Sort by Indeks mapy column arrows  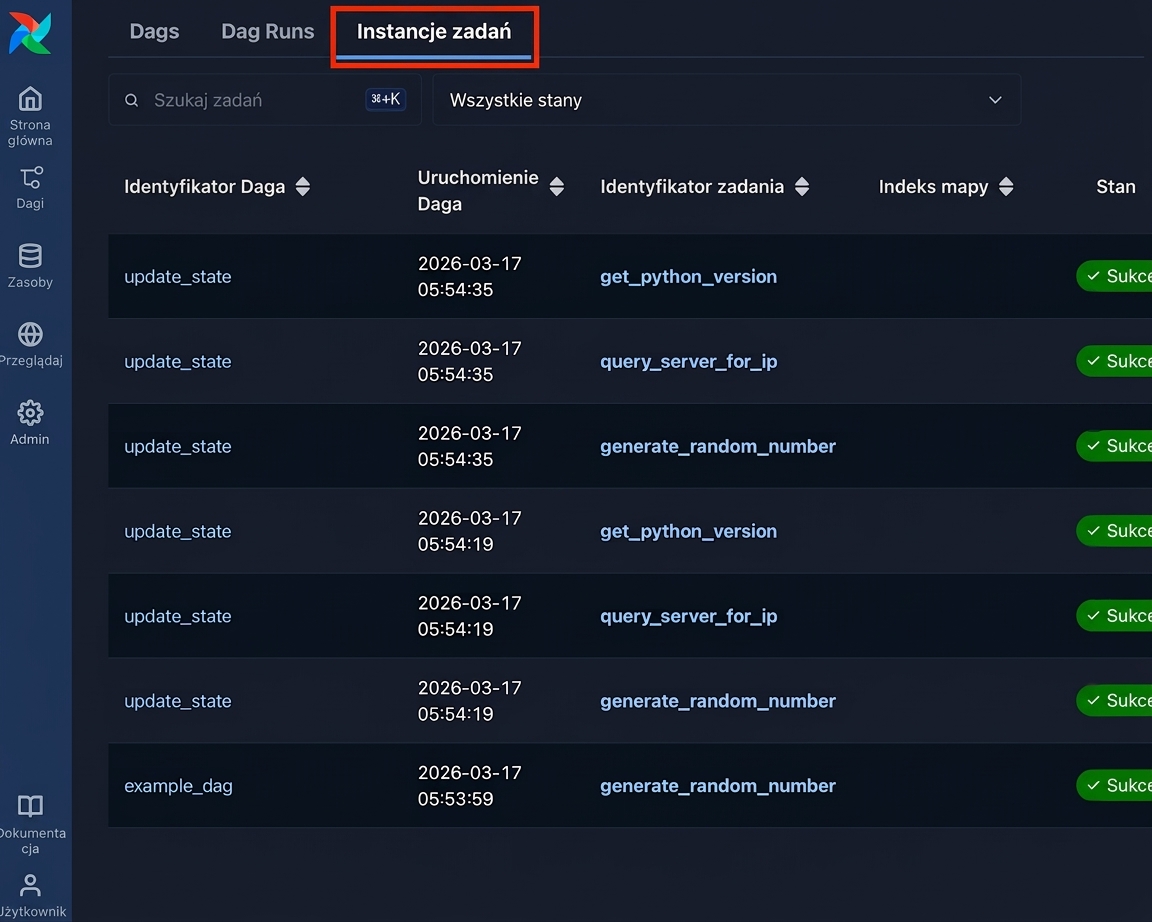[x=1007, y=187]
